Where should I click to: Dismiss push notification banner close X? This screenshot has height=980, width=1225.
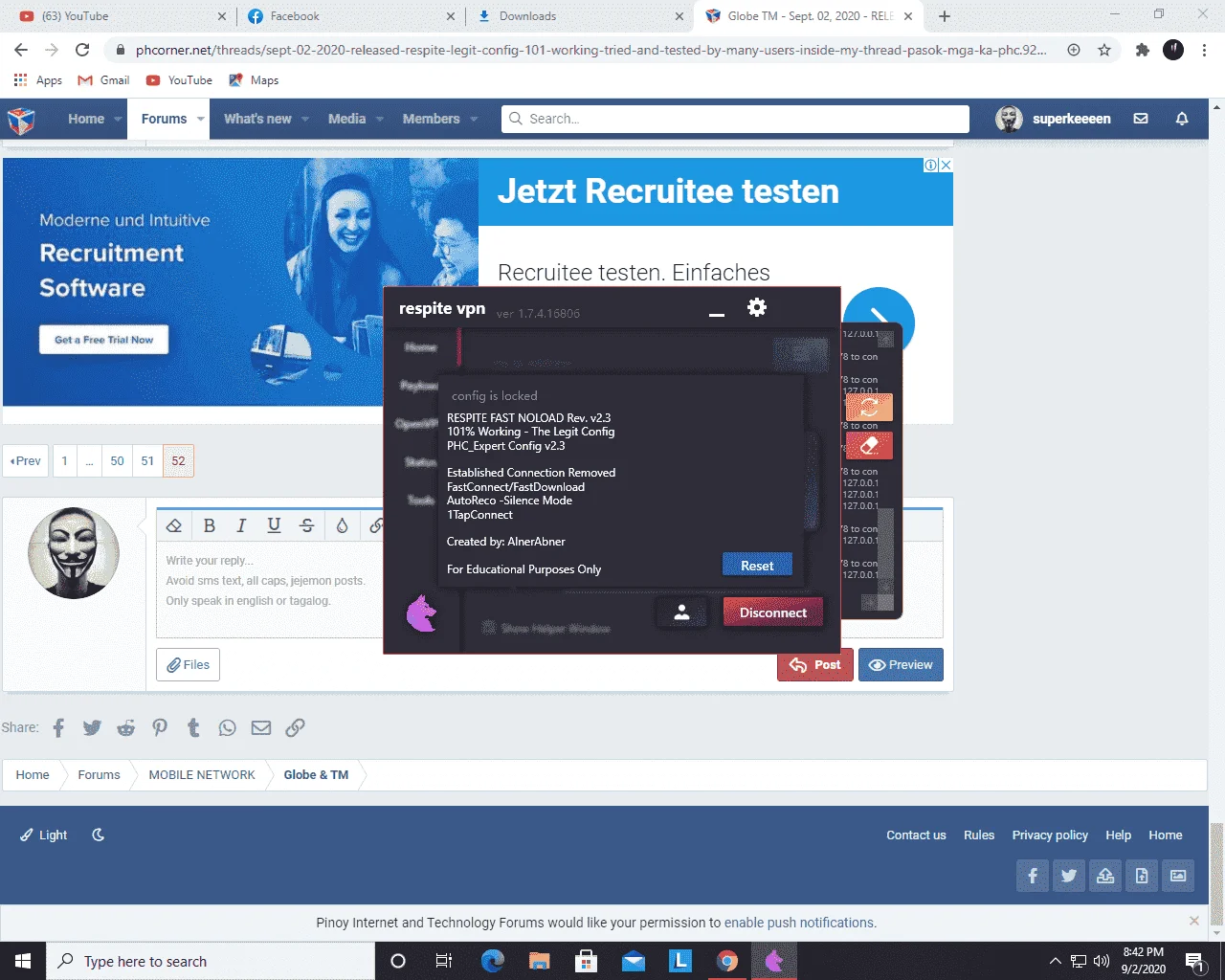(x=1193, y=921)
